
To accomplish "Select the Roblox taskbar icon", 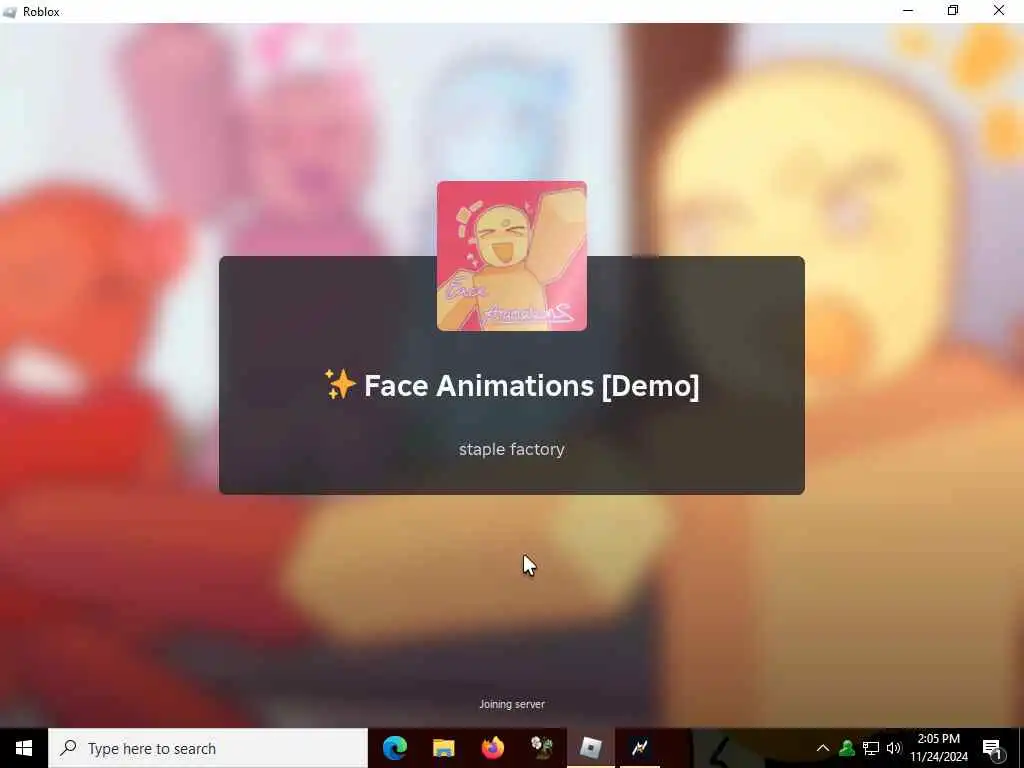I will 590,748.
